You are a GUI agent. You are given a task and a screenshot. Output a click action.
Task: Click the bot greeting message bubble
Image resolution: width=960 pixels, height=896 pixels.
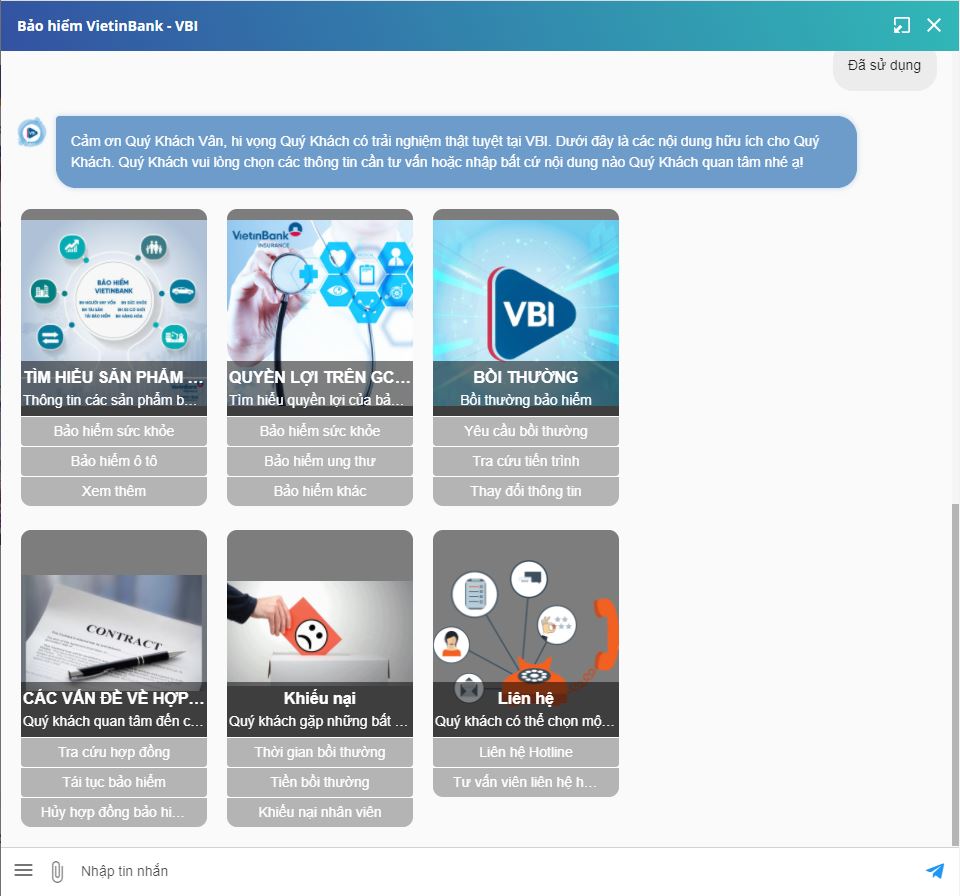pyautogui.click(x=456, y=152)
